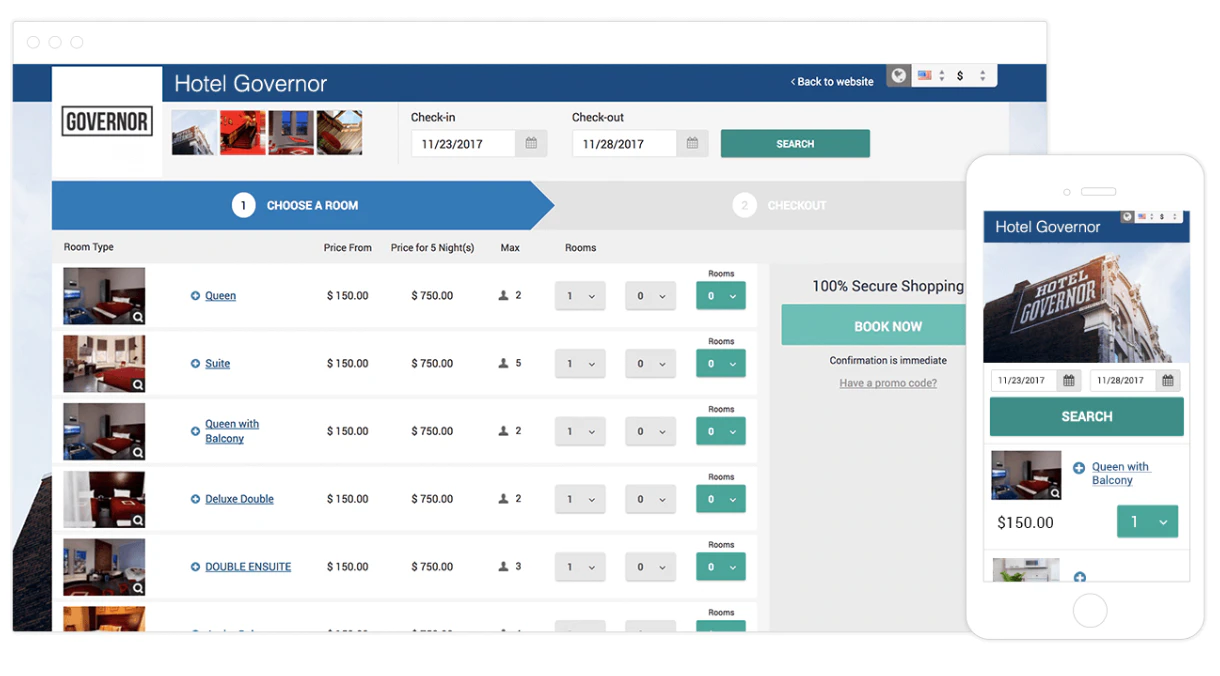
Task: Click the Back to website link
Action: tap(832, 82)
